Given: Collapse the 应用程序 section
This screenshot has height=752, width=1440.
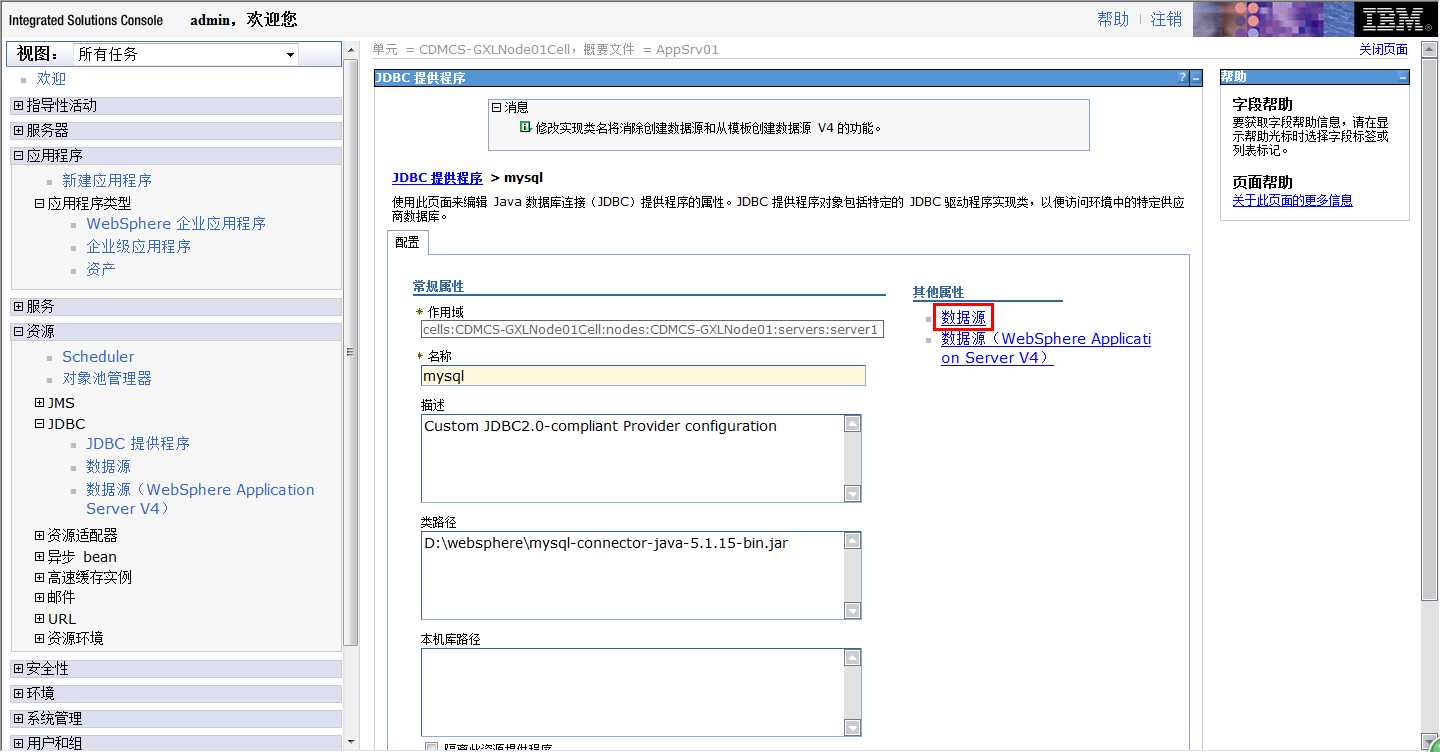Looking at the screenshot, I should pyautogui.click(x=18, y=155).
